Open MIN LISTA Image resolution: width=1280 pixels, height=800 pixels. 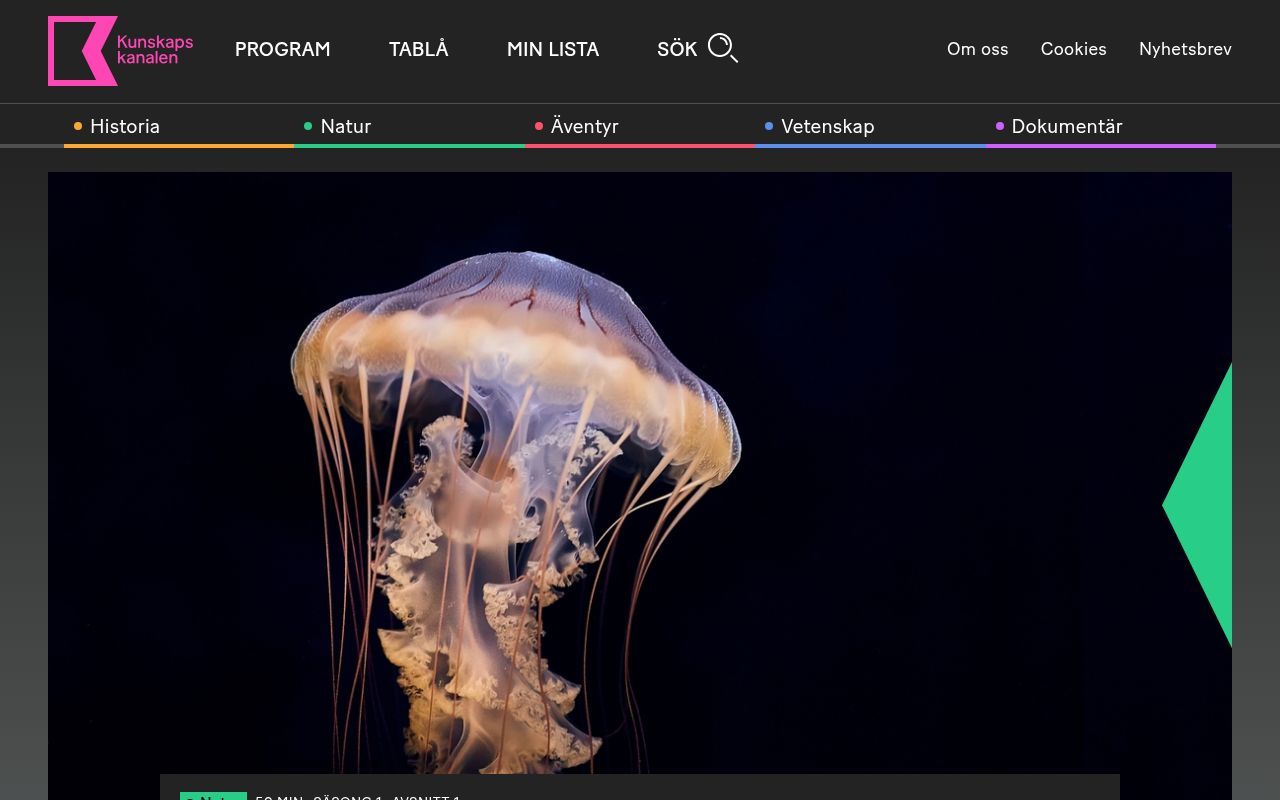pyautogui.click(x=553, y=49)
